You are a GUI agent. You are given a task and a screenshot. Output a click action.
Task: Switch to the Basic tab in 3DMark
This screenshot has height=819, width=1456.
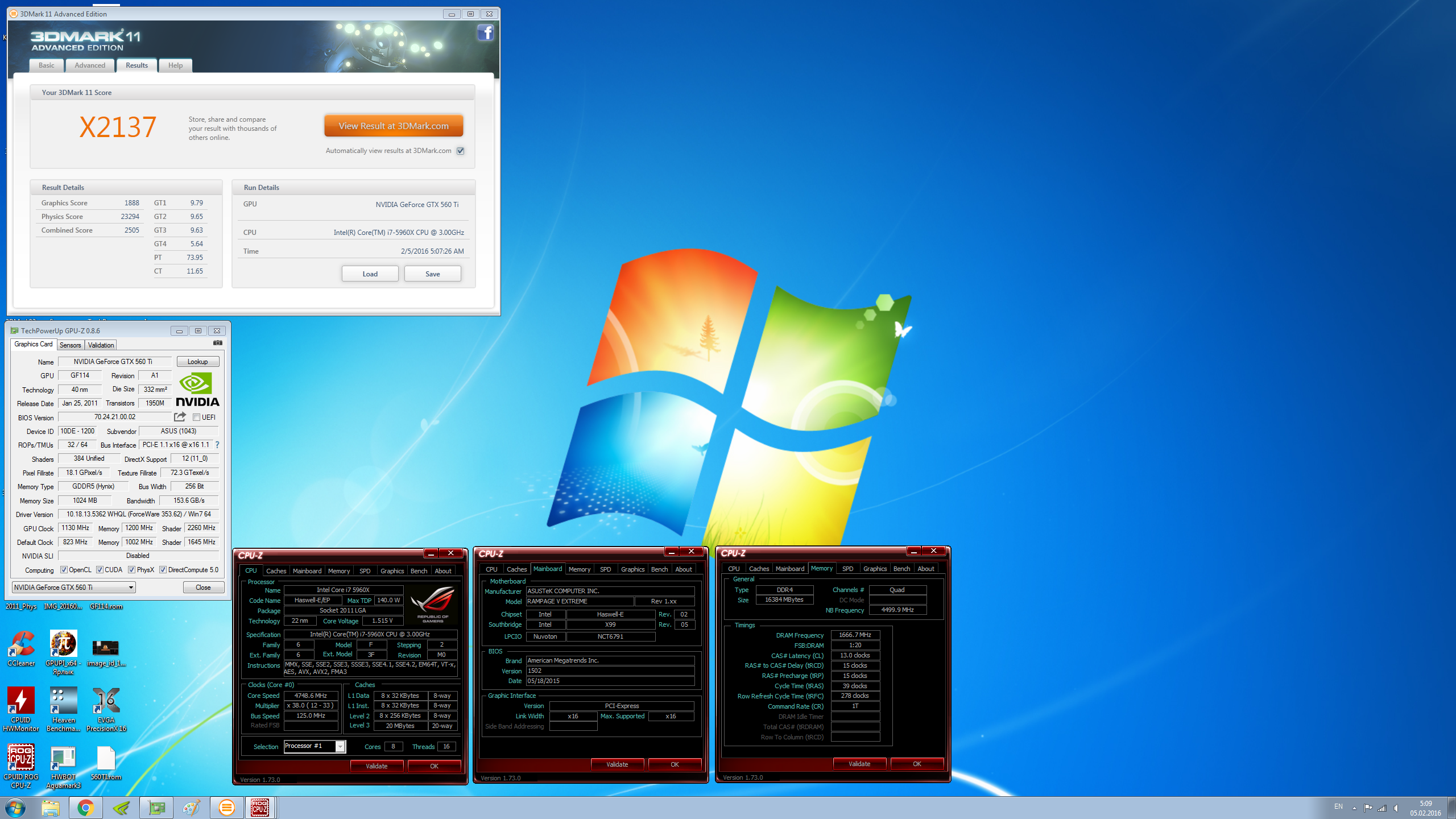(x=47, y=65)
